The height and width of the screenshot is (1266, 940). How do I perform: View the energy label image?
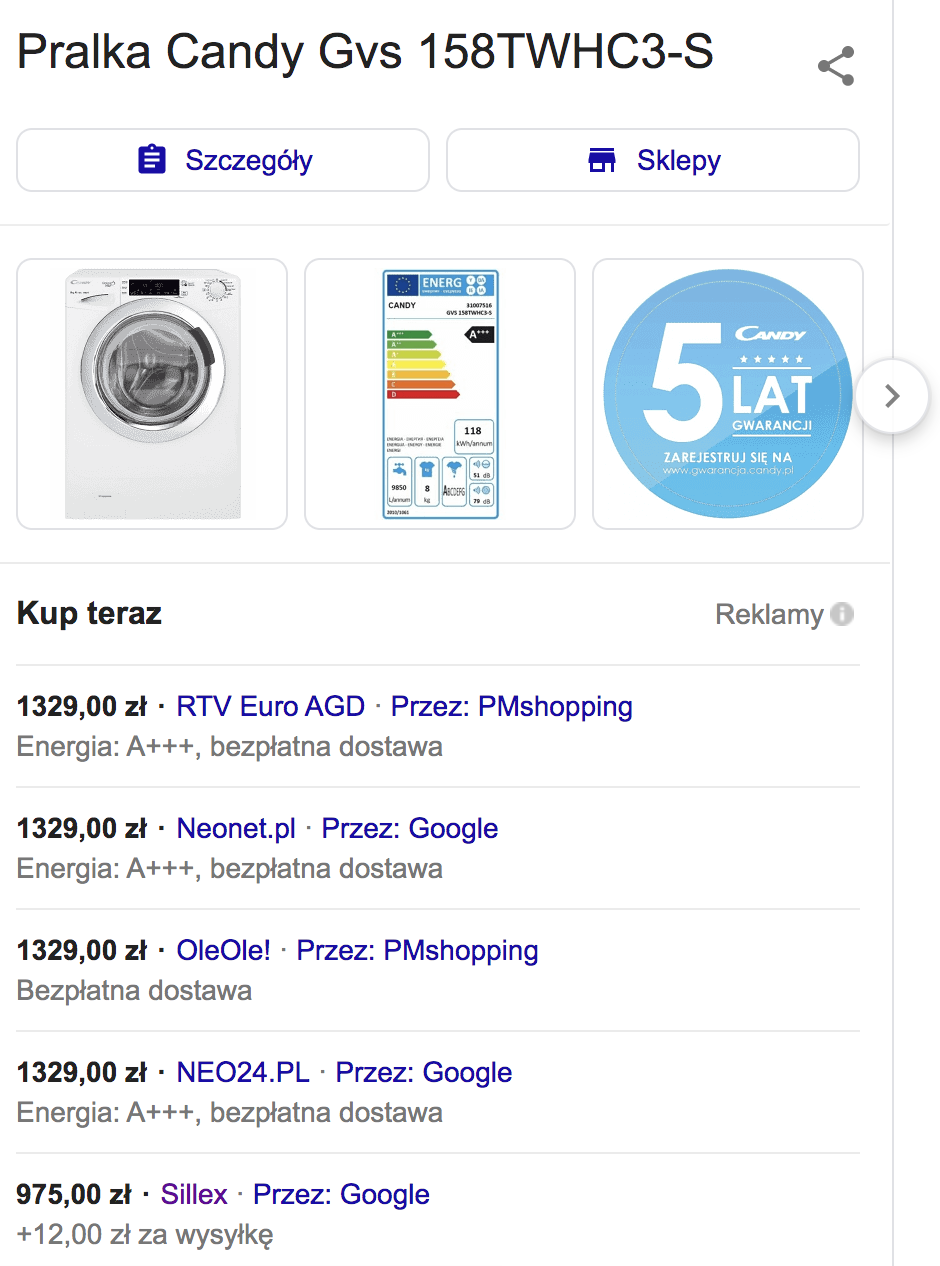pyautogui.click(x=440, y=394)
